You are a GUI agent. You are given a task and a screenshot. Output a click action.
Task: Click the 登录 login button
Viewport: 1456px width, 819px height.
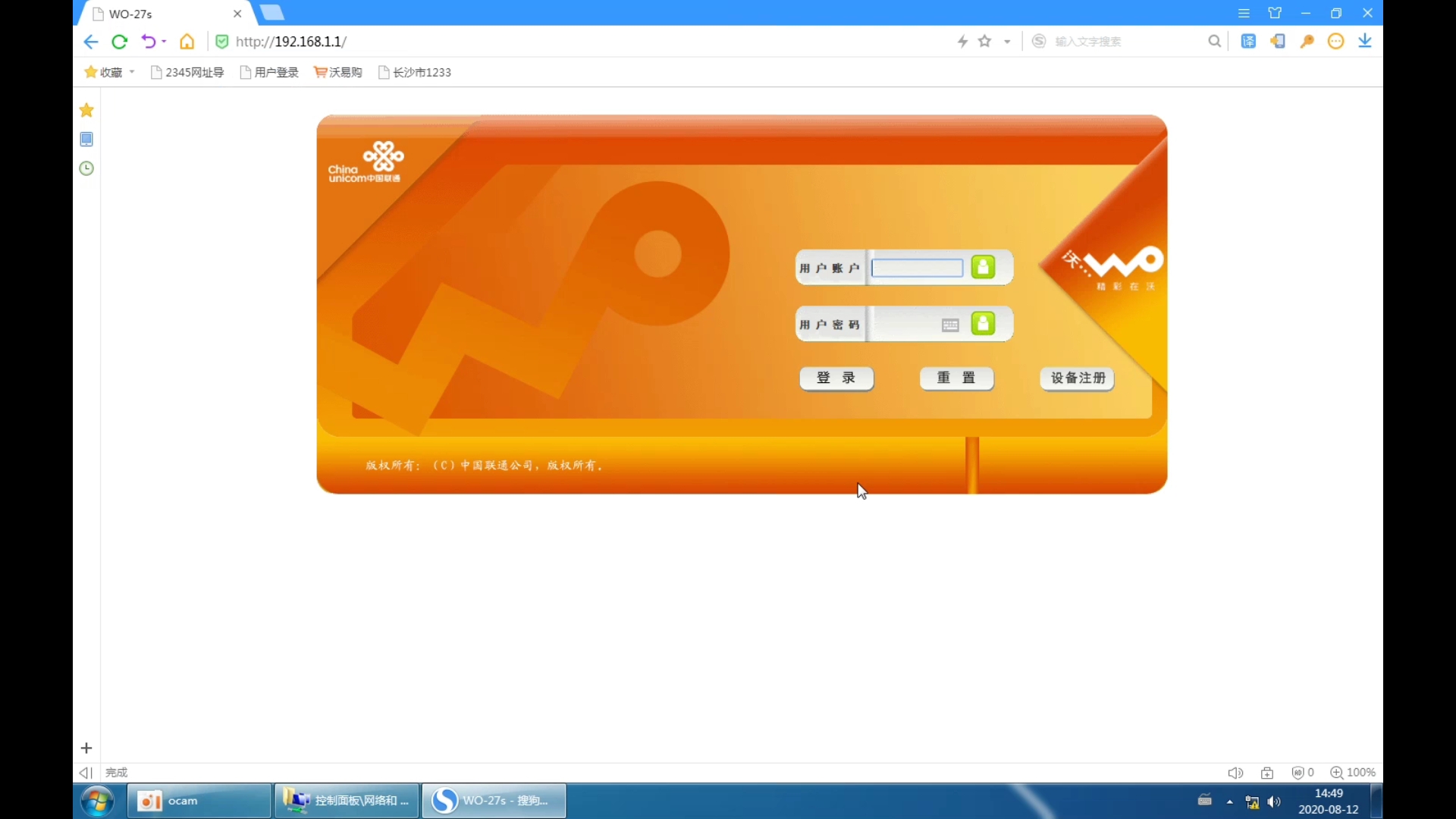[836, 378]
